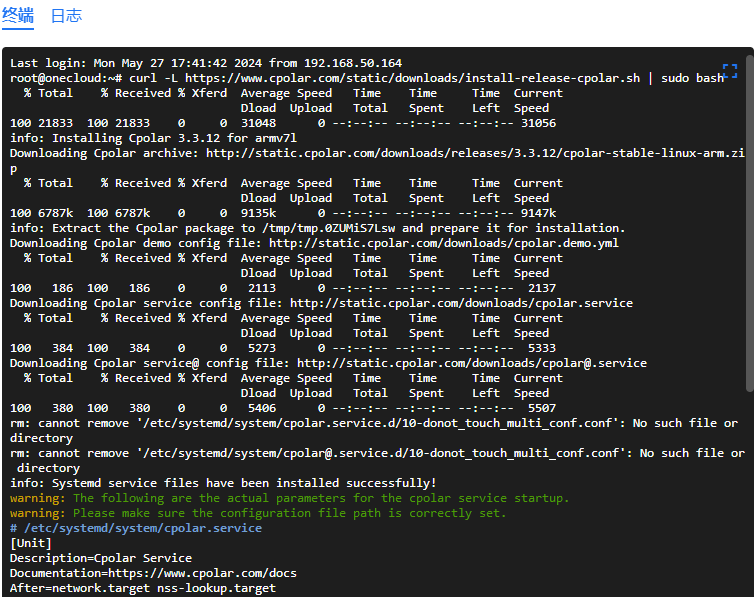
Task: Click the '[Unit]' section header text
Action: 31,543
